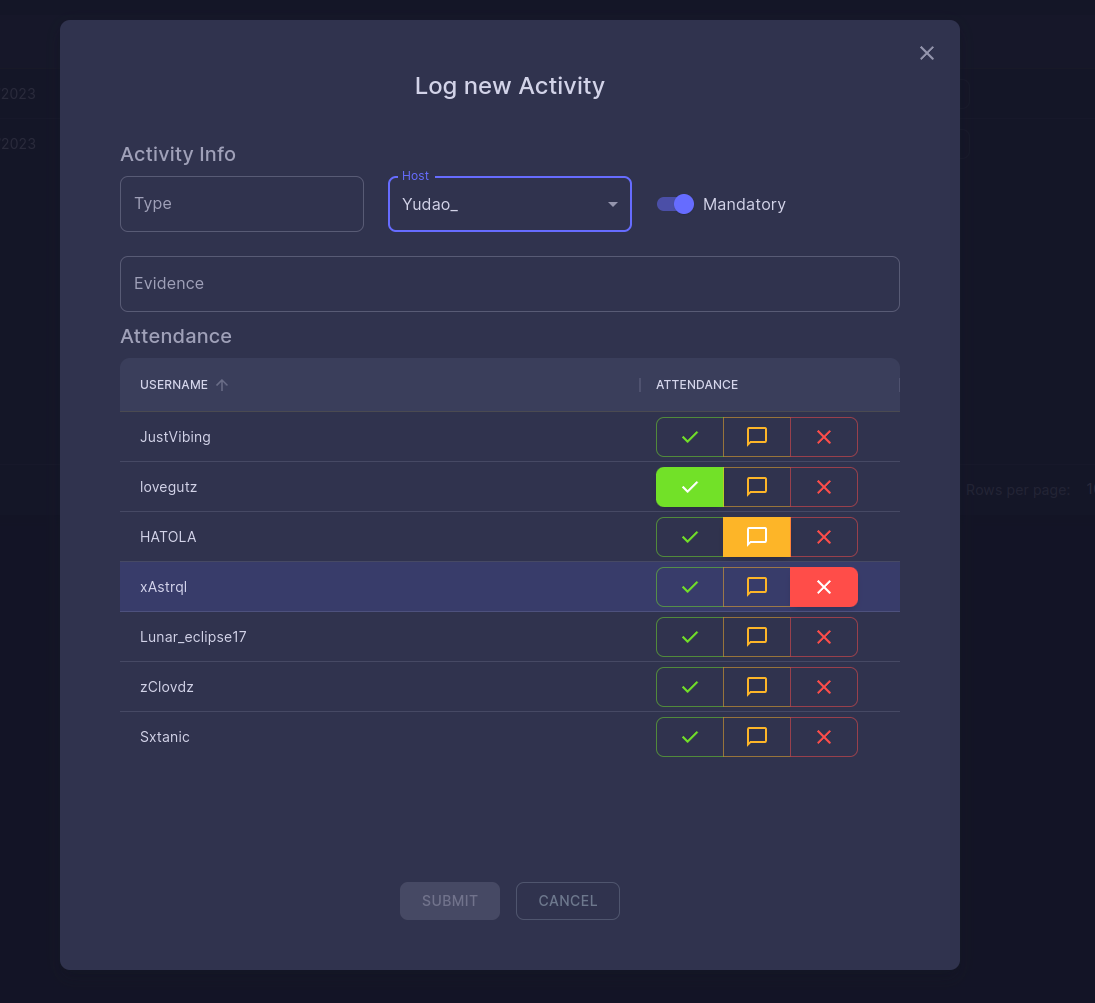Click CANCEL to dismiss the dialog
The height and width of the screenshot is (1003, 1095).
tap(567, 900)
